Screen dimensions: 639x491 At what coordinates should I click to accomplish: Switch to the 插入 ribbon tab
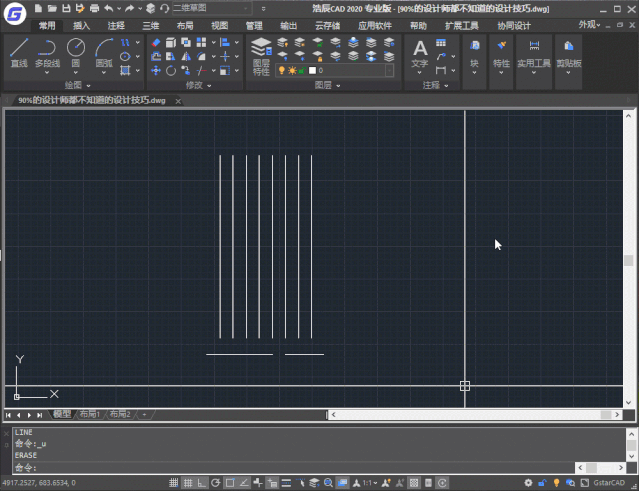(82, 25)
